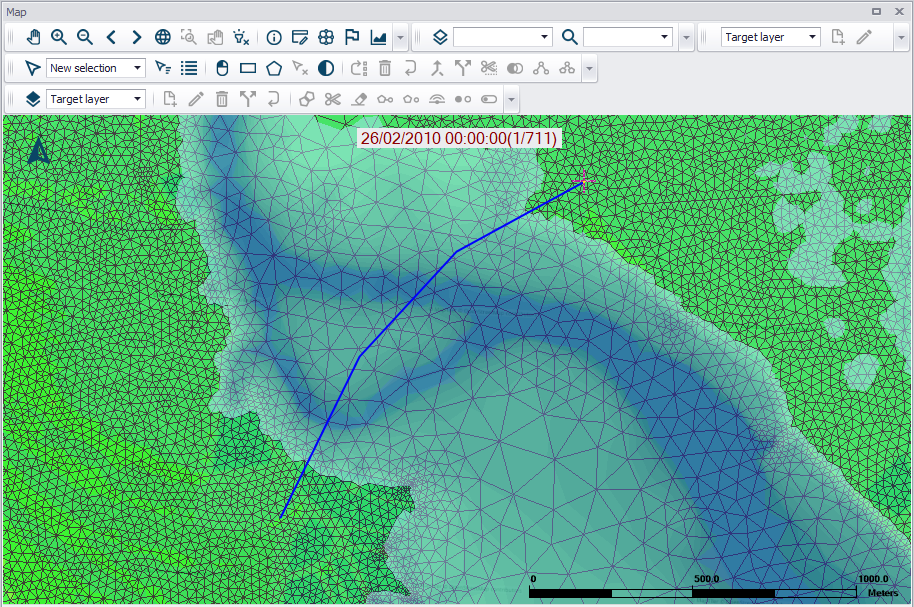Click the merge arrows icon
Image resolution: width=914 pixels, height=607 pixels.
(x=437, y=68)
